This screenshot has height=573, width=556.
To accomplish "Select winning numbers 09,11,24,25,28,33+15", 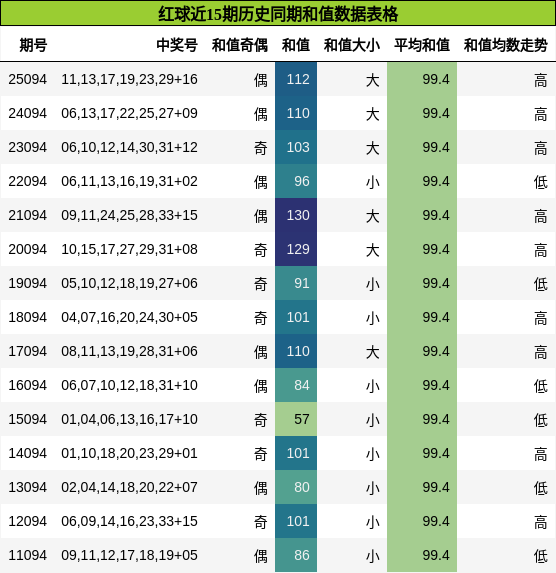I will point(129,215).
